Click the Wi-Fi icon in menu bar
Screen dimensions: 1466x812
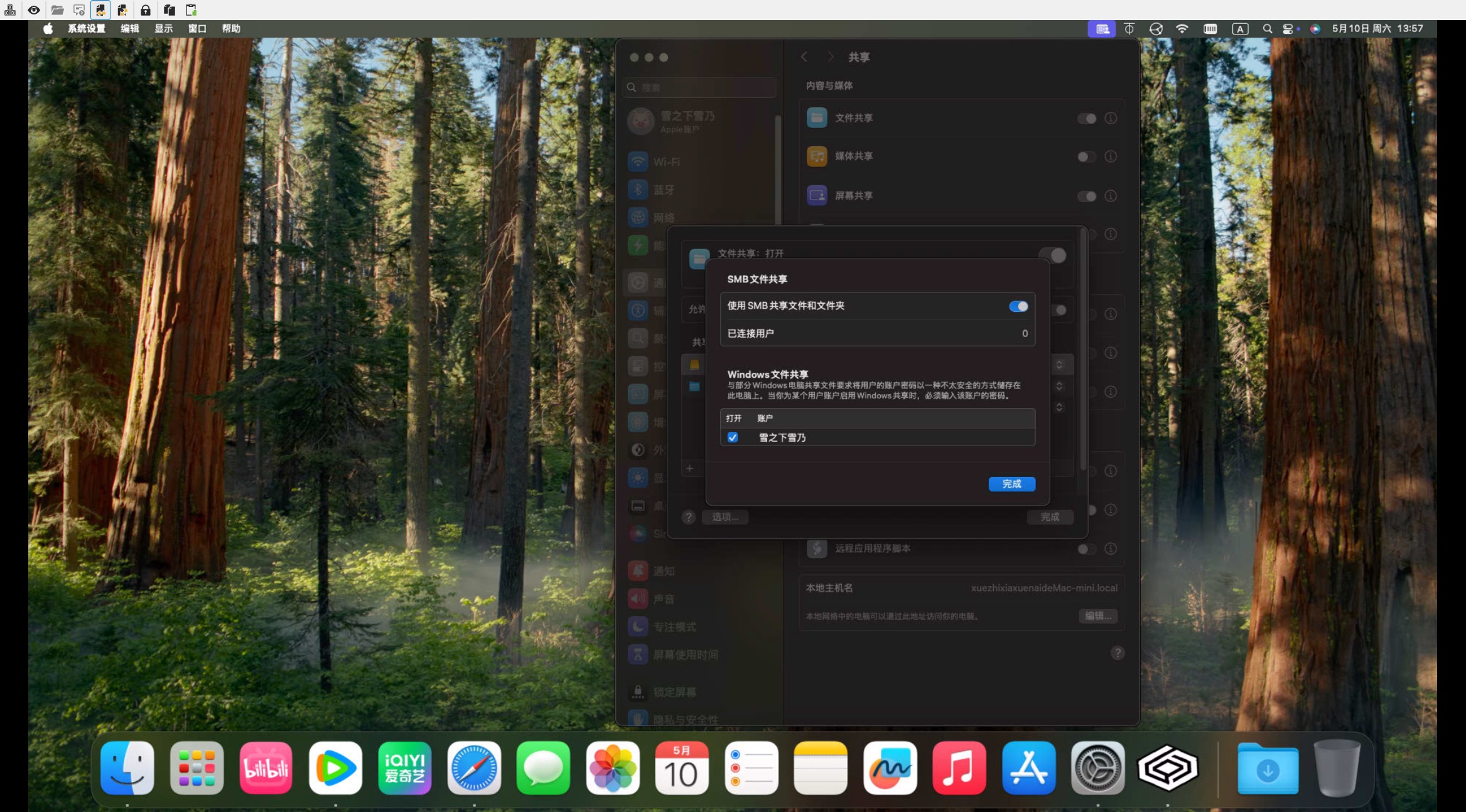point(1182,29)
